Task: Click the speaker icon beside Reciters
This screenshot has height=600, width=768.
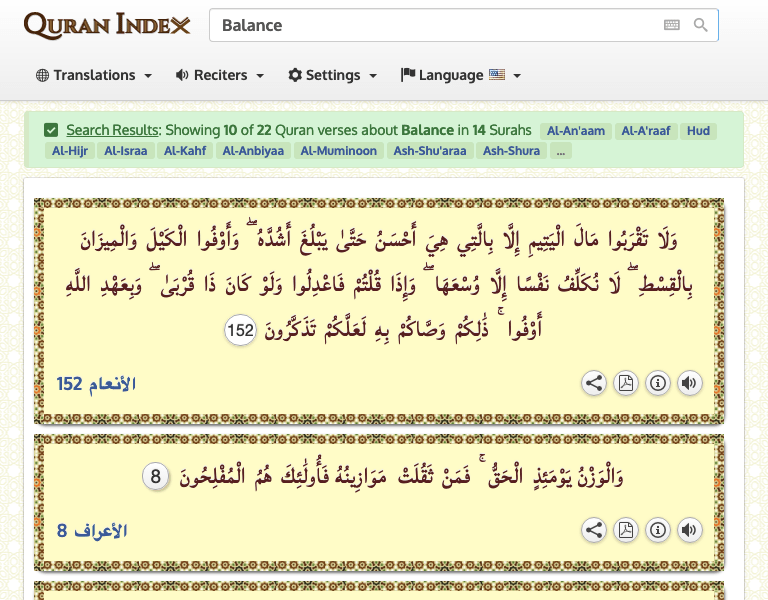Action: point(182,75)
